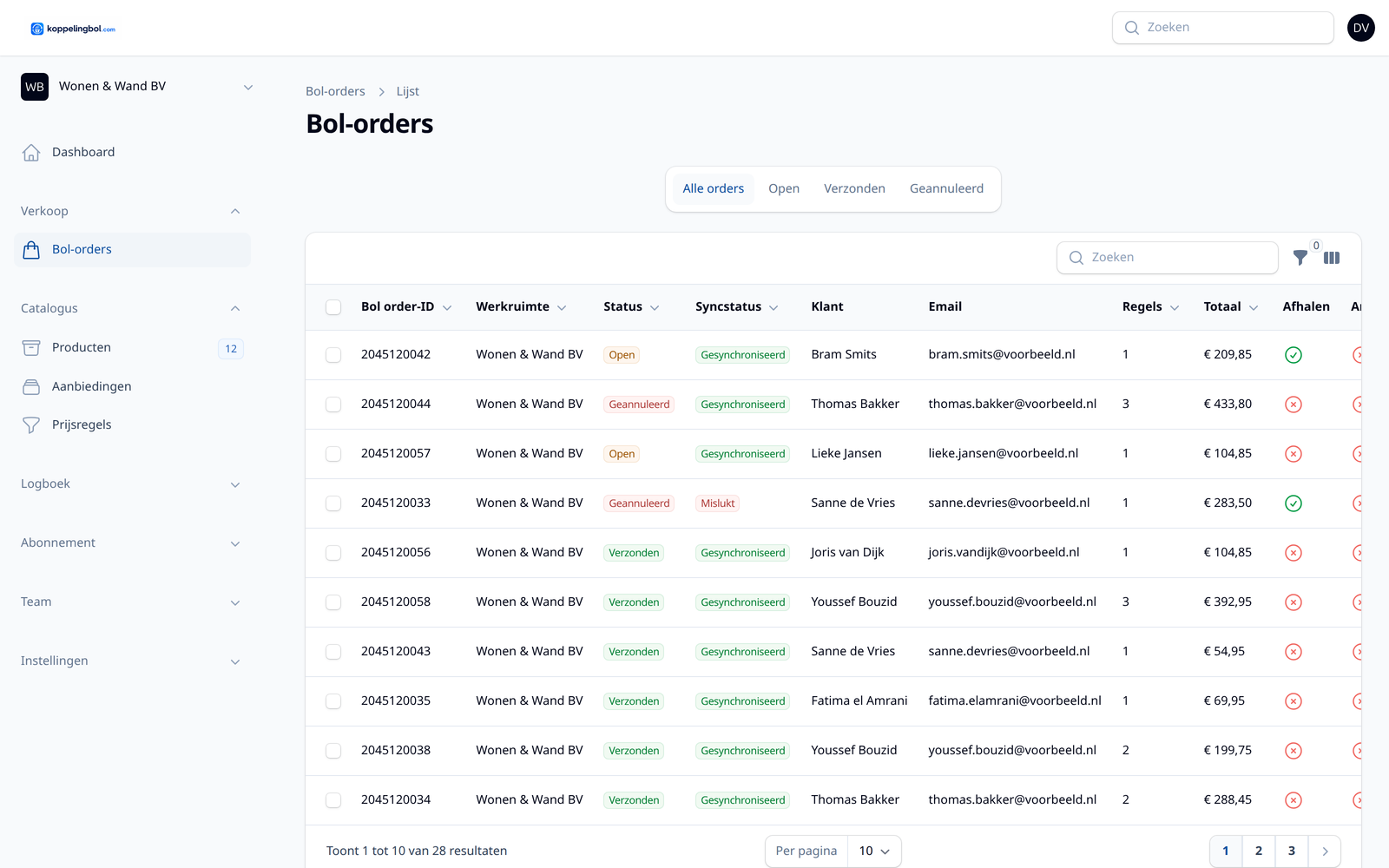Open Dashboard in the sidebar
Image resolution: width=1389 pixels, height=868 pixels.
click(132, 153)
